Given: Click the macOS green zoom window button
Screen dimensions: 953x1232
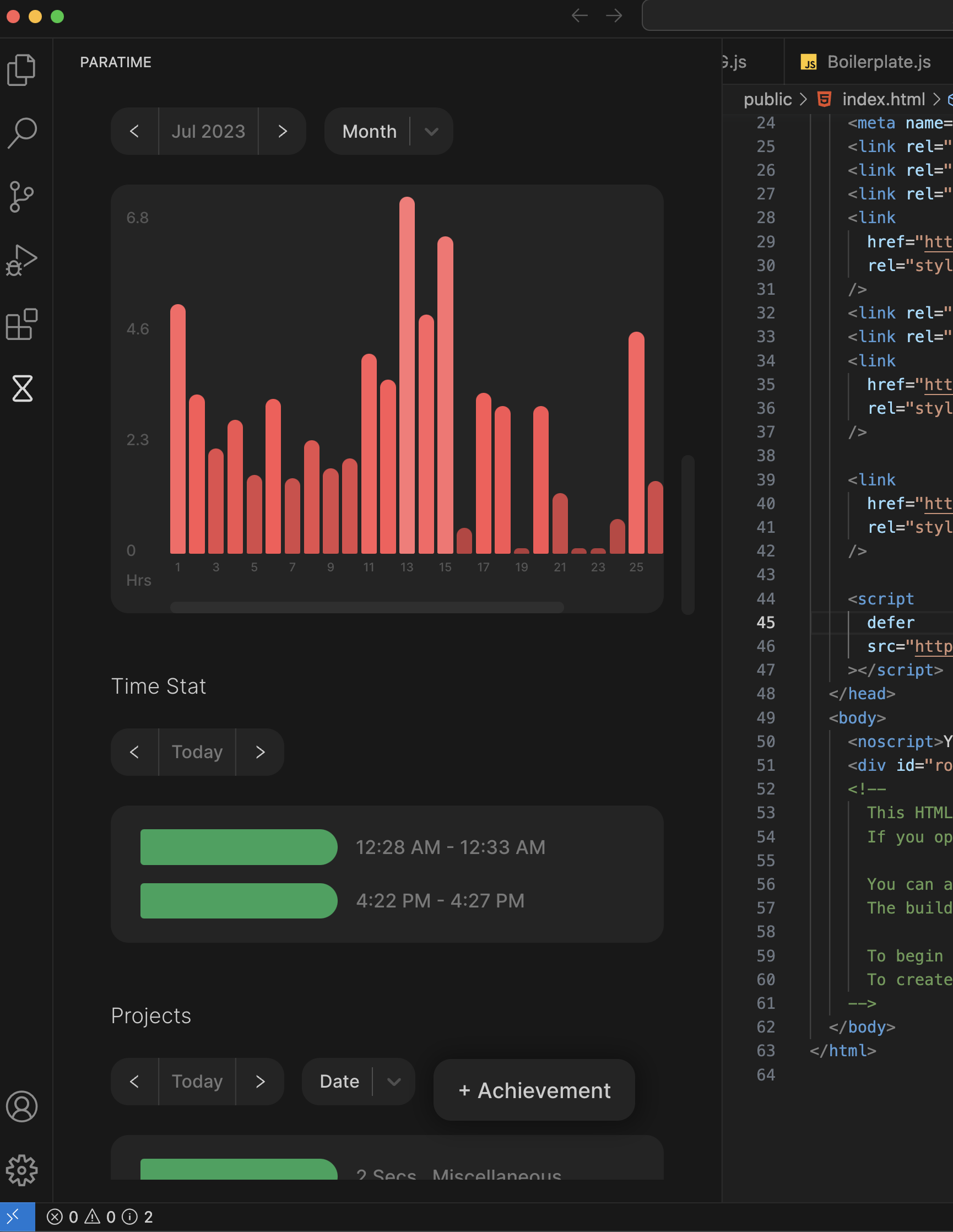Looking at the screenshot, I should (x=57, y=17).
